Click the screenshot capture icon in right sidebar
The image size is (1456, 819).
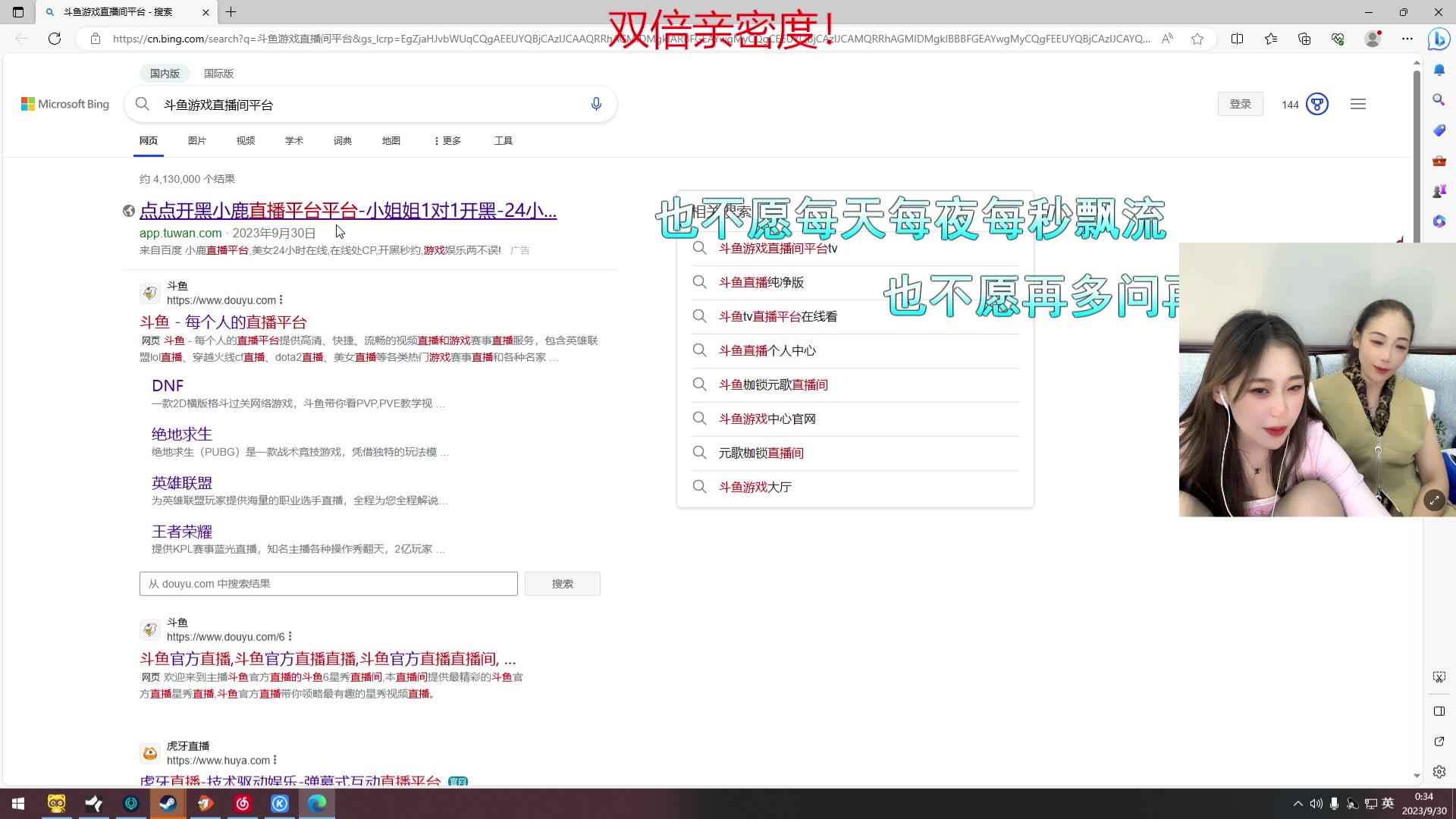tap(1439, 676)
